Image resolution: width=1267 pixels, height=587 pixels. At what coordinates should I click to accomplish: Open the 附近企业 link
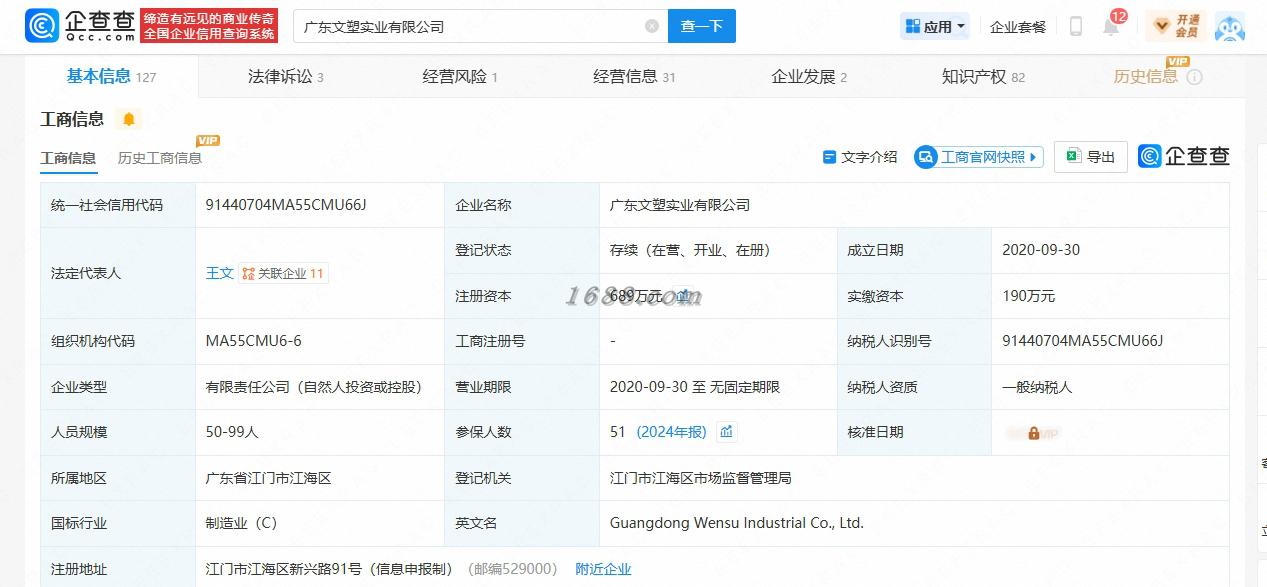[x=603, y=569]
